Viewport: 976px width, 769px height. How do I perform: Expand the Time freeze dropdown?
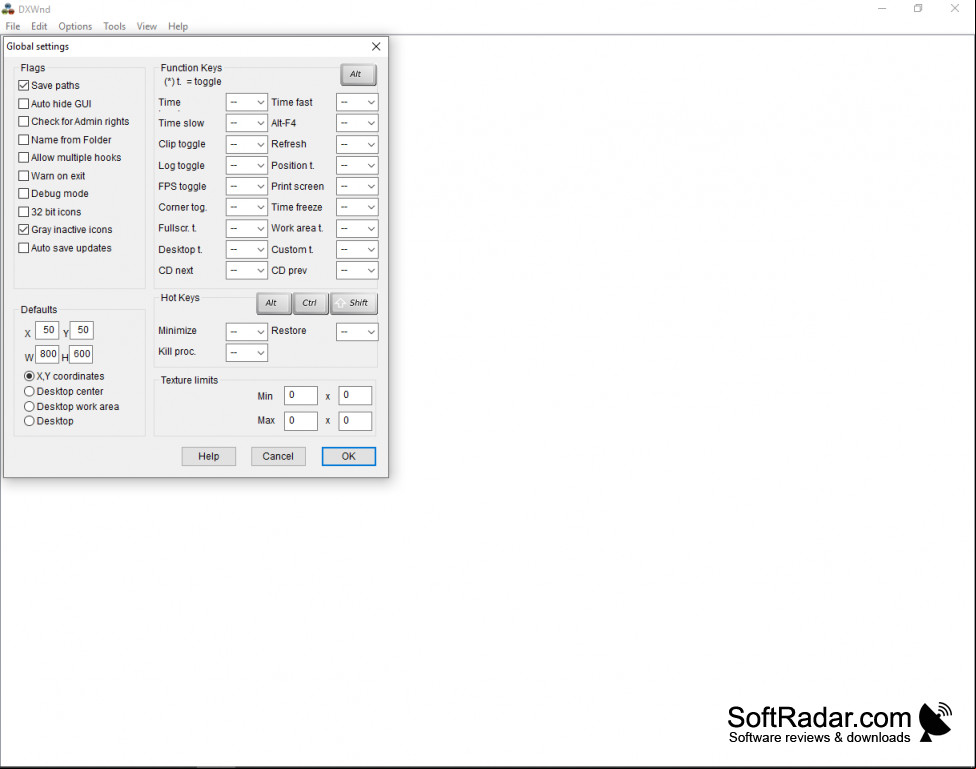[357, 207]
